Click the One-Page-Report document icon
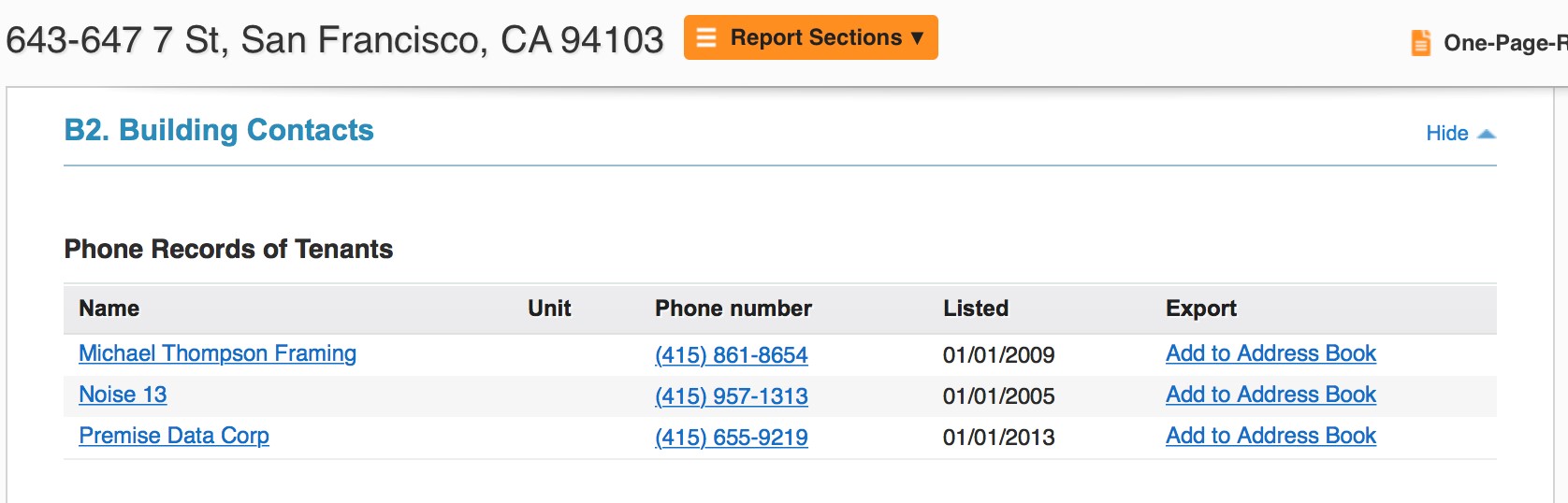Image resolution: width=1568 pixels, height=503 pixels. (1420, 43)
